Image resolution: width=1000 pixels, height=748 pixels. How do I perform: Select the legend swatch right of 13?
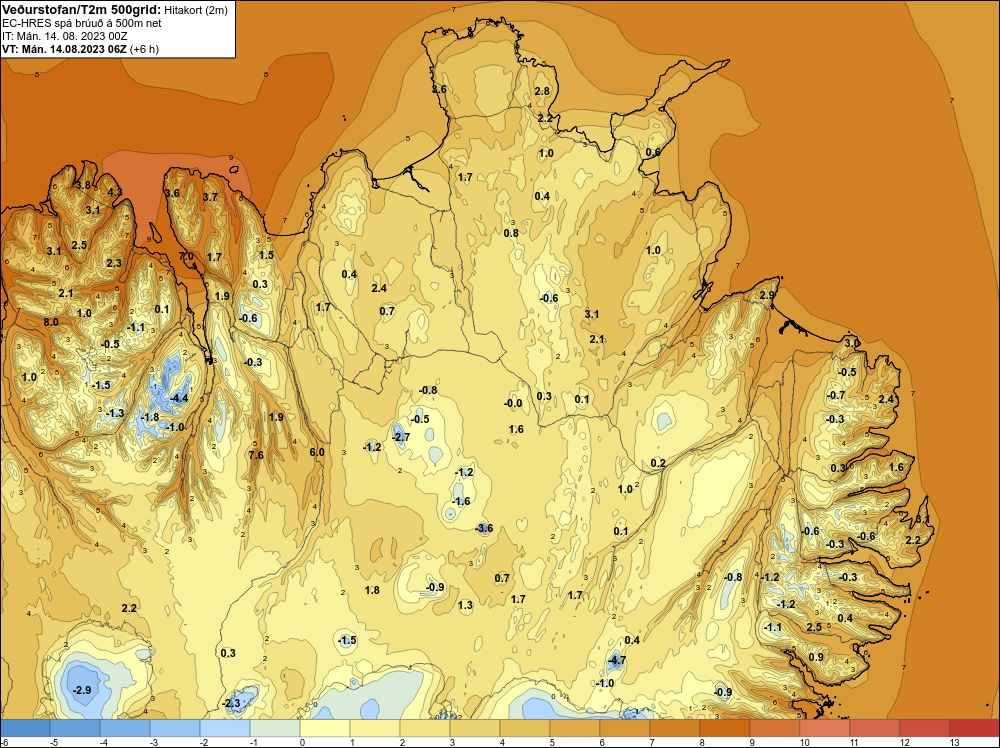tap(974, 728)
